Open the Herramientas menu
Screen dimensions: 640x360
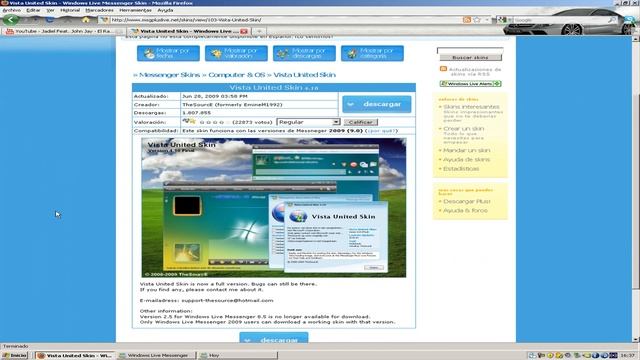tap(135, 10)
